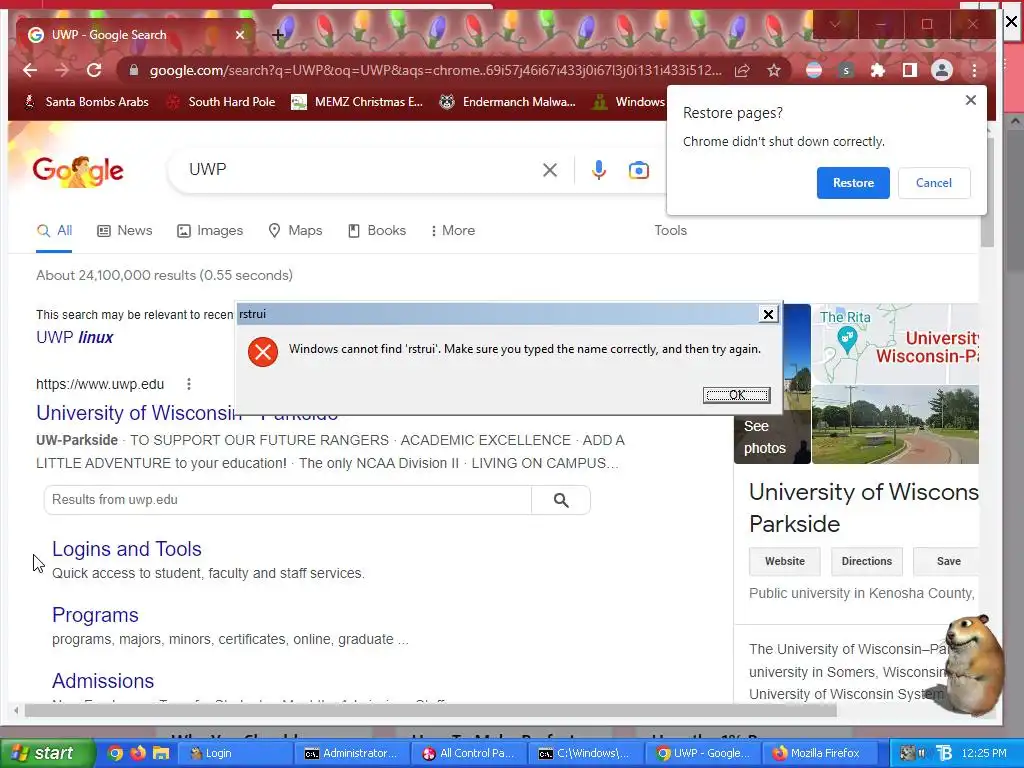1024x768 pixels.
Task: Switch to C:\Windows command prompt taskbar item
Action: click(584, 753)
